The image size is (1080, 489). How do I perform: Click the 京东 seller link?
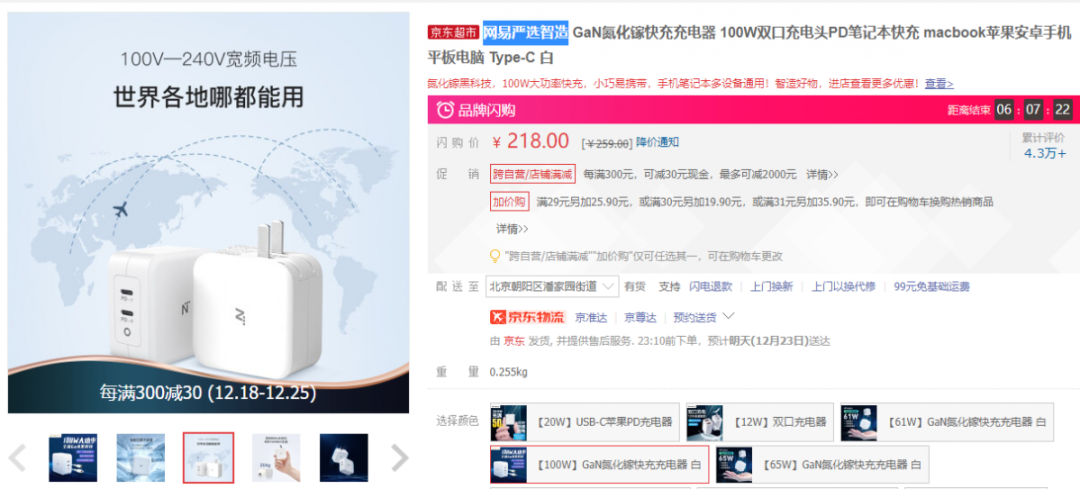tap(514, 341)
